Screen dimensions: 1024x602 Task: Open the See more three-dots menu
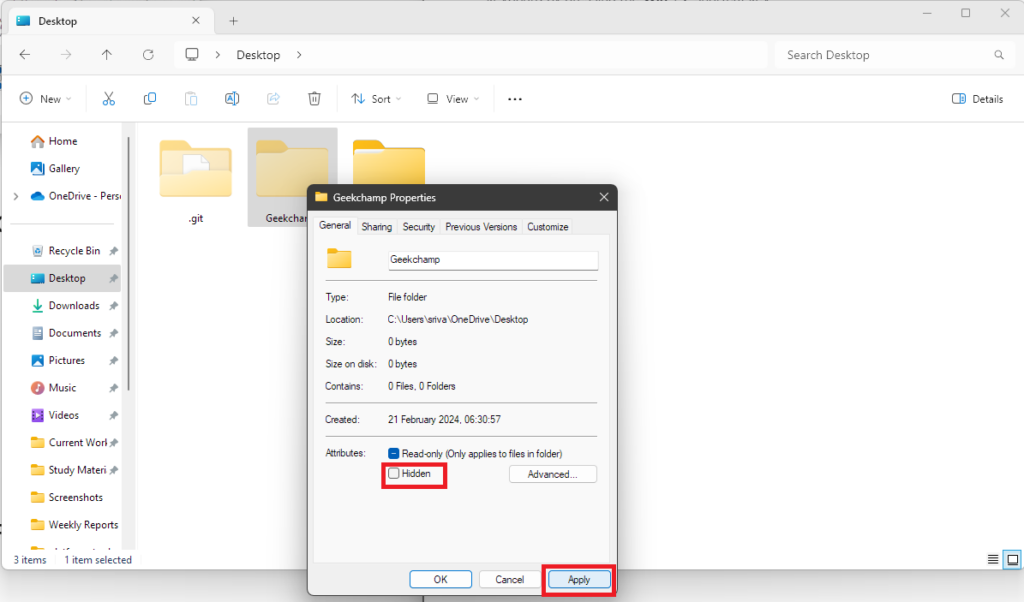[x=515, y=99]
